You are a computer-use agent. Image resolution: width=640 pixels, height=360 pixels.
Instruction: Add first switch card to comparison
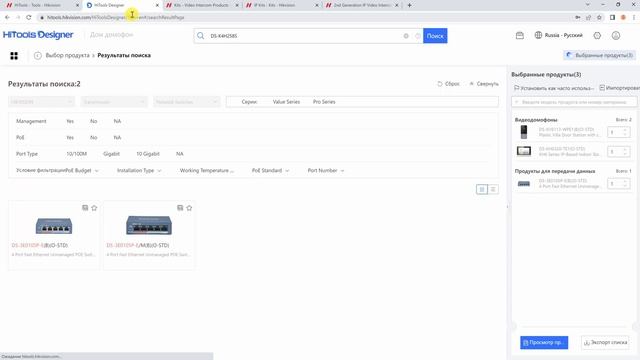85,208
